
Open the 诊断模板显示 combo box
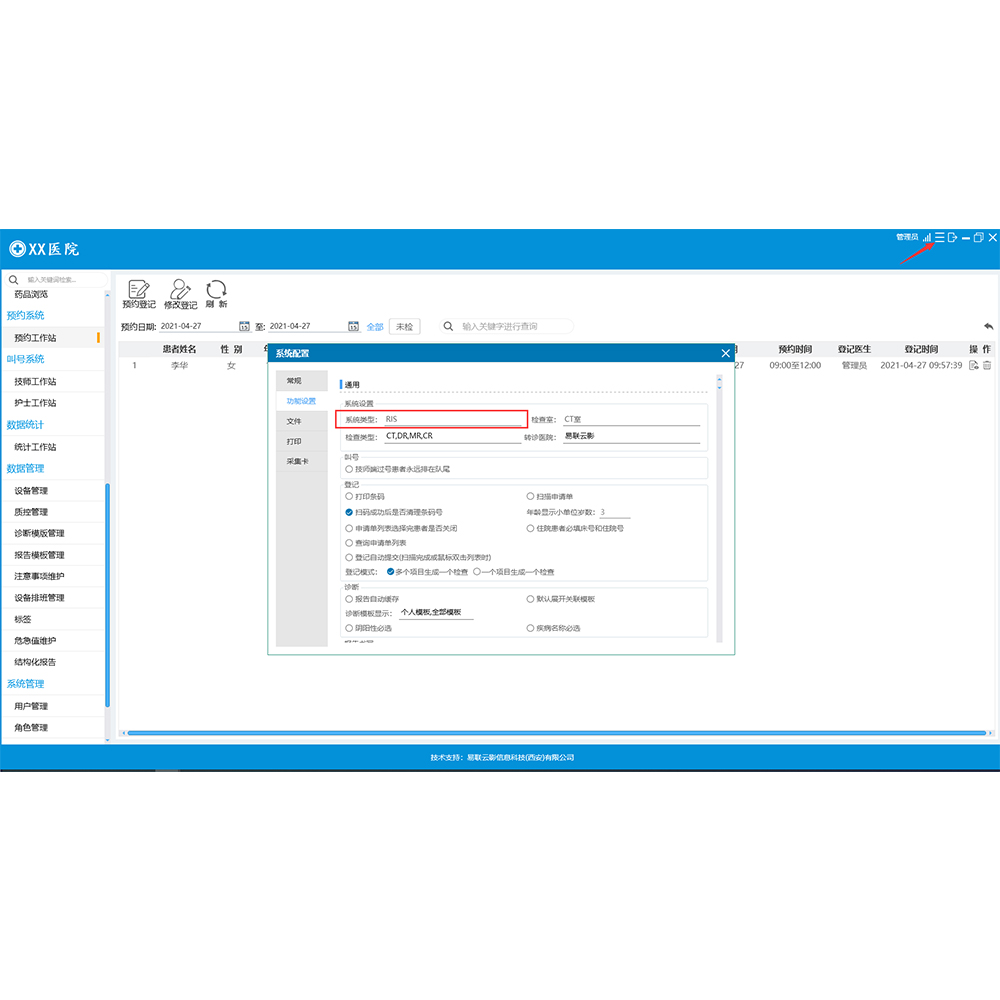point(436,612)
